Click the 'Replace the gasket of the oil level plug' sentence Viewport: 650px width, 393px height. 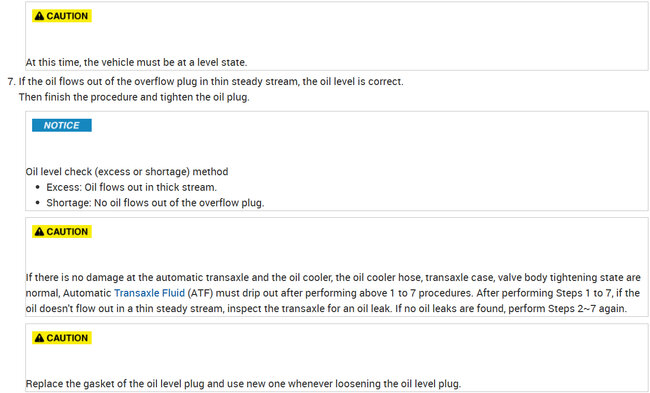(x=243, y=384)
